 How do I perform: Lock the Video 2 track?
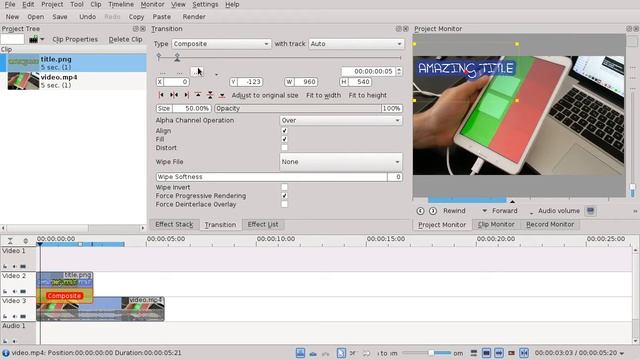click(x=5, y=291)
